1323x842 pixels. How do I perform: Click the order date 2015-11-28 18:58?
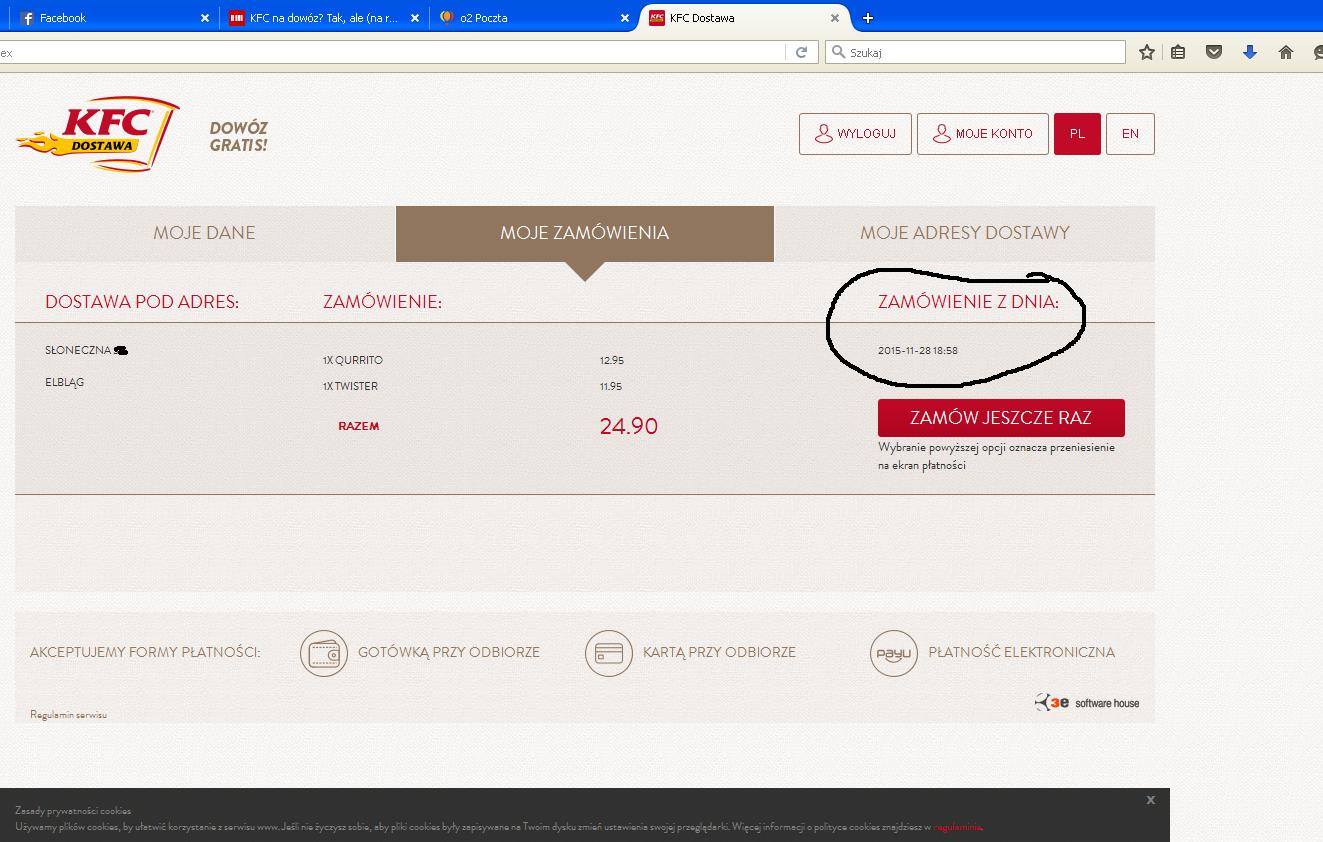click(918, 350)
